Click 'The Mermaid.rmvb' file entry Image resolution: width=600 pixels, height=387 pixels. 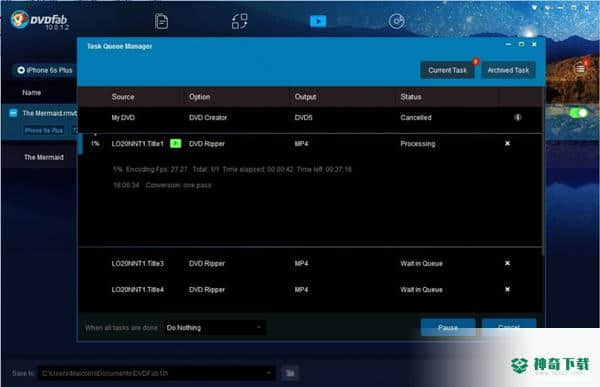49,113
